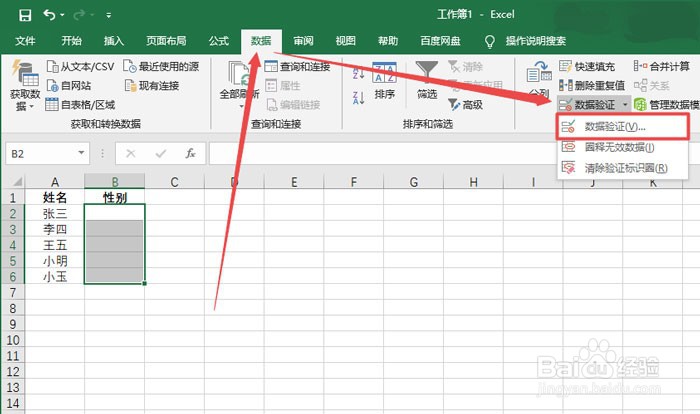Click 删除重复值 button

click(x=592, y=85)
